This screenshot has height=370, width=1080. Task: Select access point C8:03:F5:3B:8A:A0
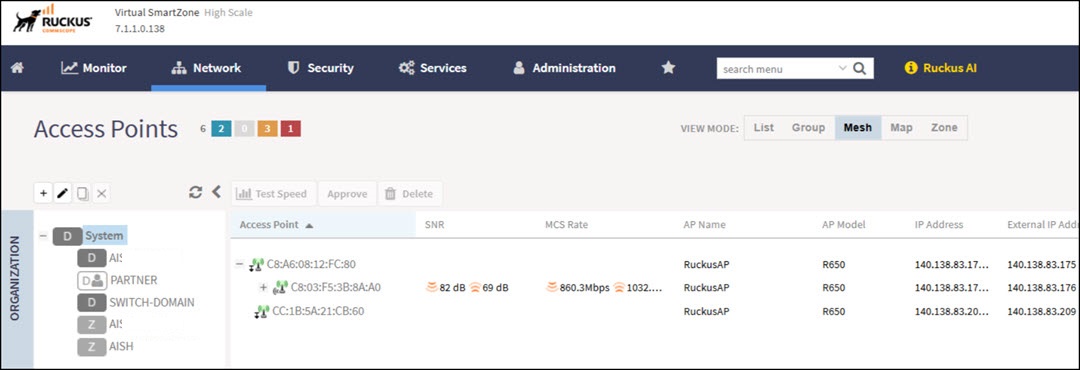(335, 287)
